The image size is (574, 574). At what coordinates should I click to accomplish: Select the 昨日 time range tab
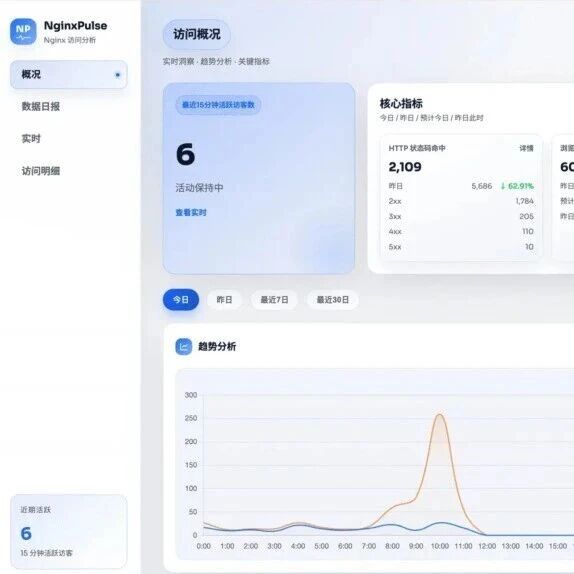pos(224,300)
